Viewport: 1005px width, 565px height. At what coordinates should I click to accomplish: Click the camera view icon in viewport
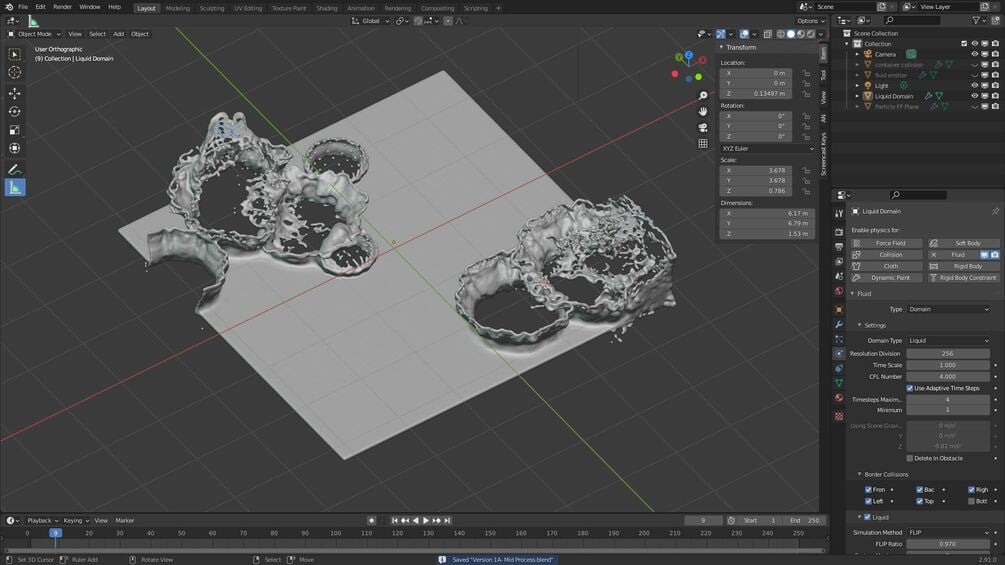pyautogui.click(x=703, y=127)
